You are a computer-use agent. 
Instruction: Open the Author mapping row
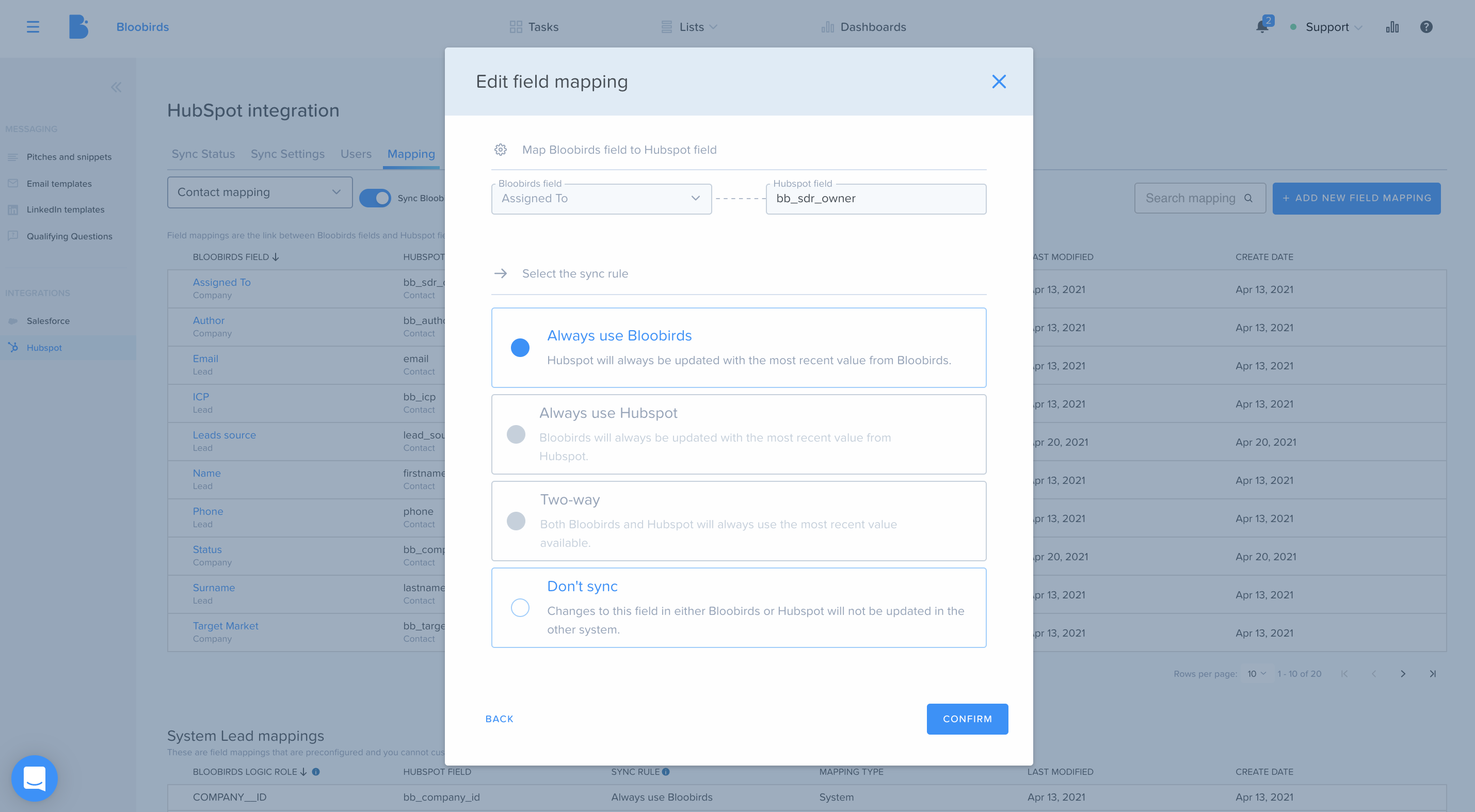click(209, 320)
